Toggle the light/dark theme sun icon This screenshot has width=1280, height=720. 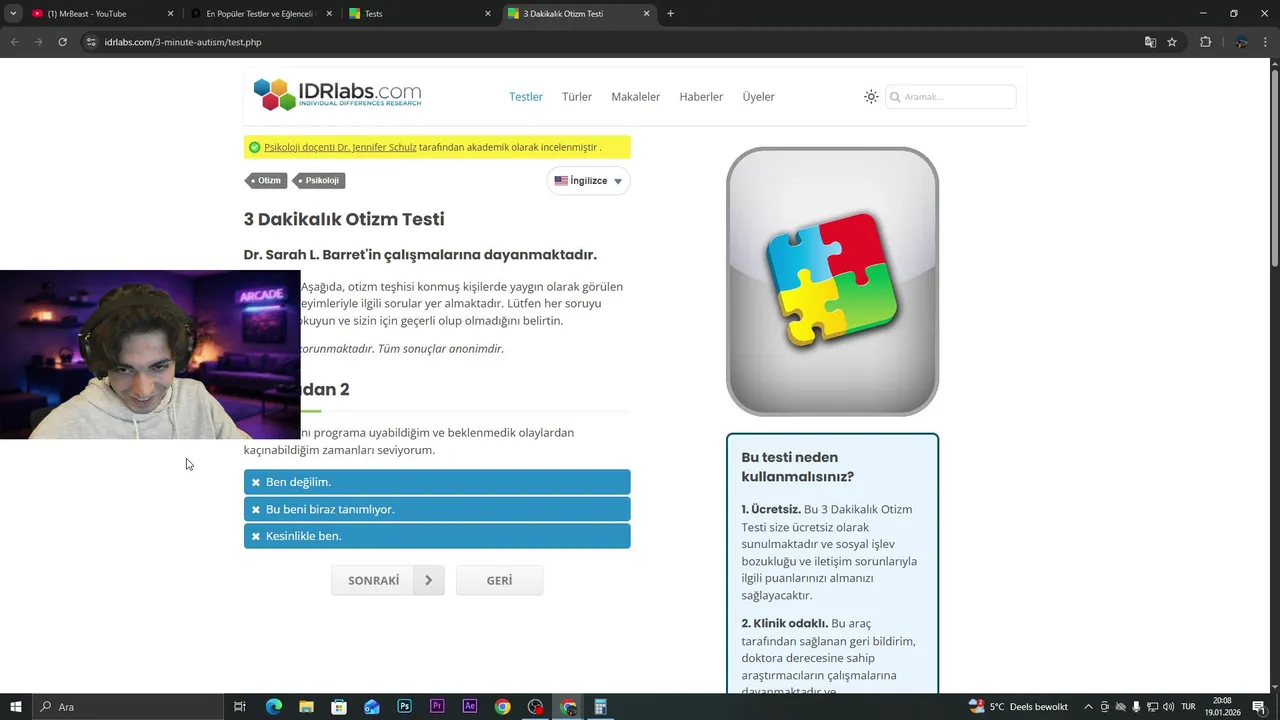click(x=871, y=97)
